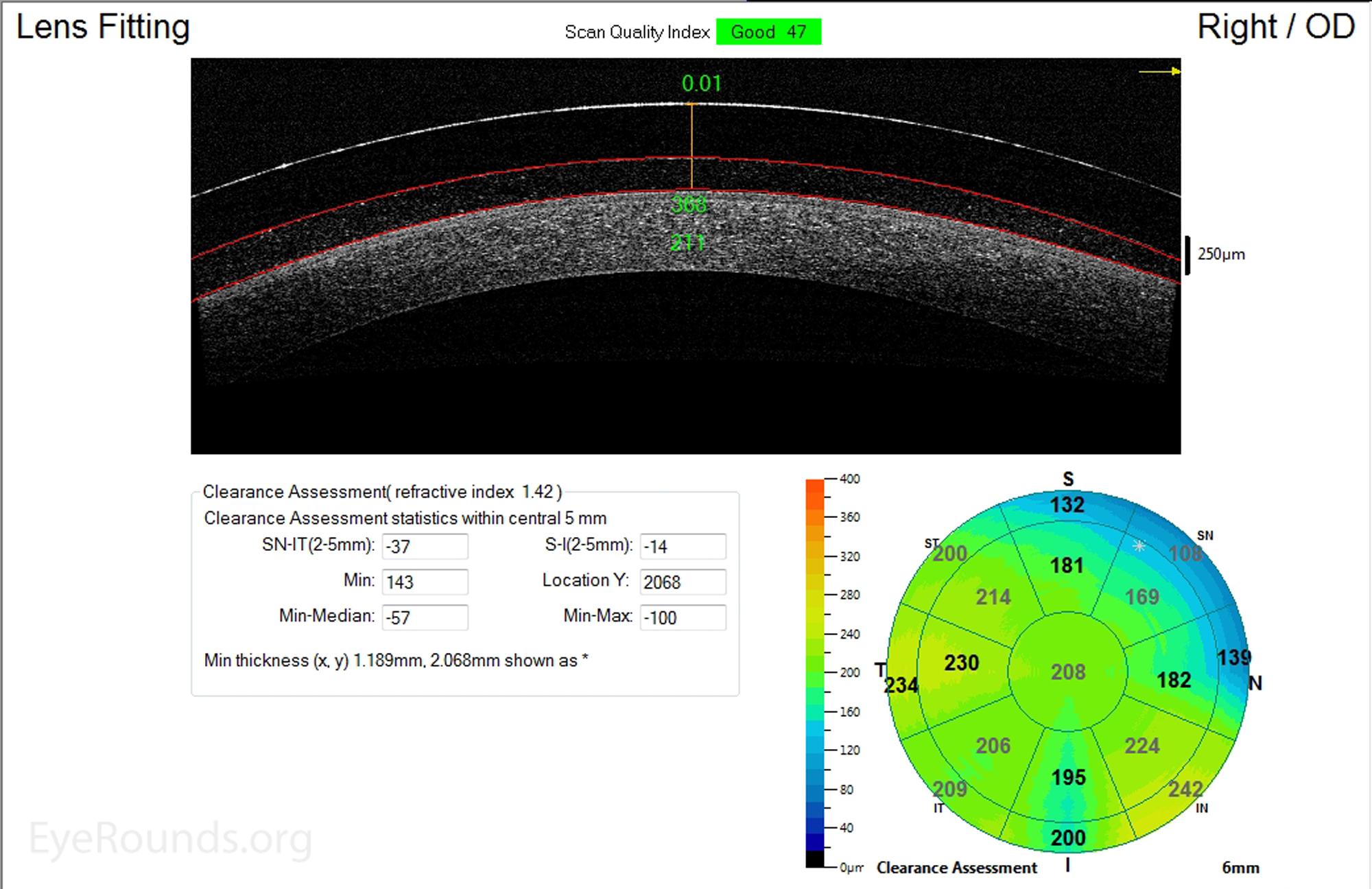Select the minimum thickness asterisk marker on the map
The image size is (1372, 889).
coord(1138,547)
